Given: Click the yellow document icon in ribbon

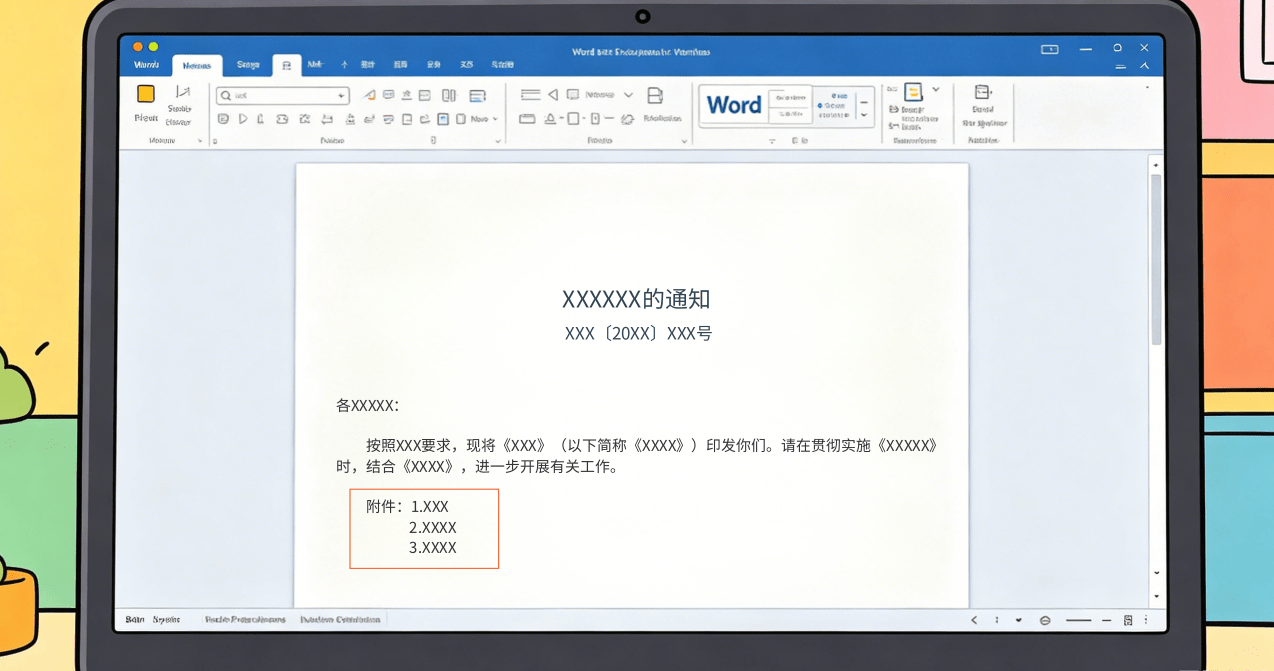Looking at the screenshot, I should 913,92.
